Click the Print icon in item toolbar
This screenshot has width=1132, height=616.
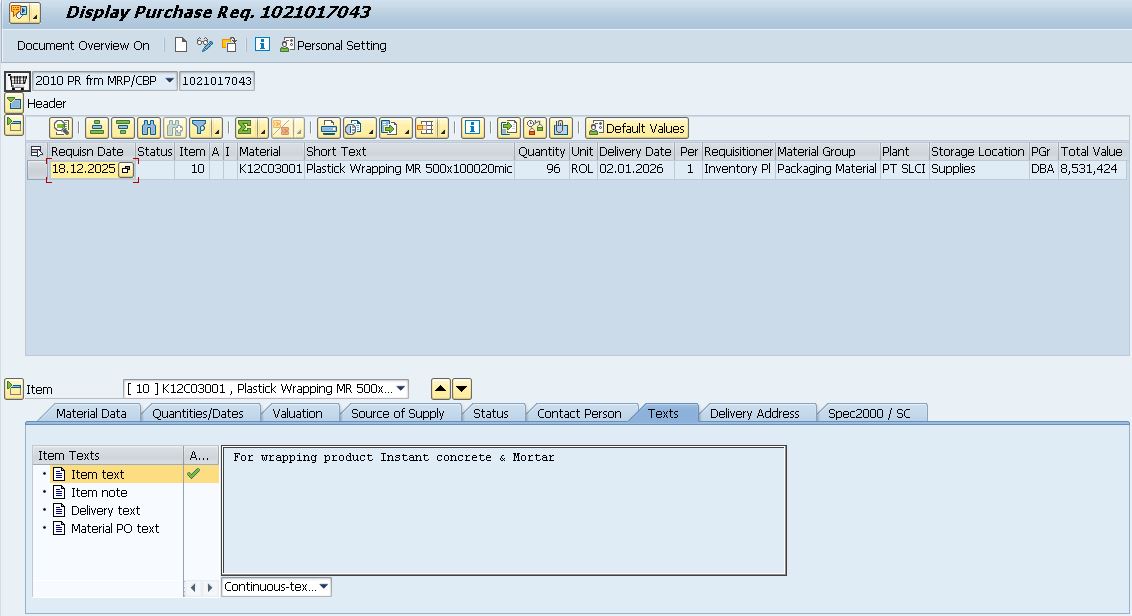(328, 128)
